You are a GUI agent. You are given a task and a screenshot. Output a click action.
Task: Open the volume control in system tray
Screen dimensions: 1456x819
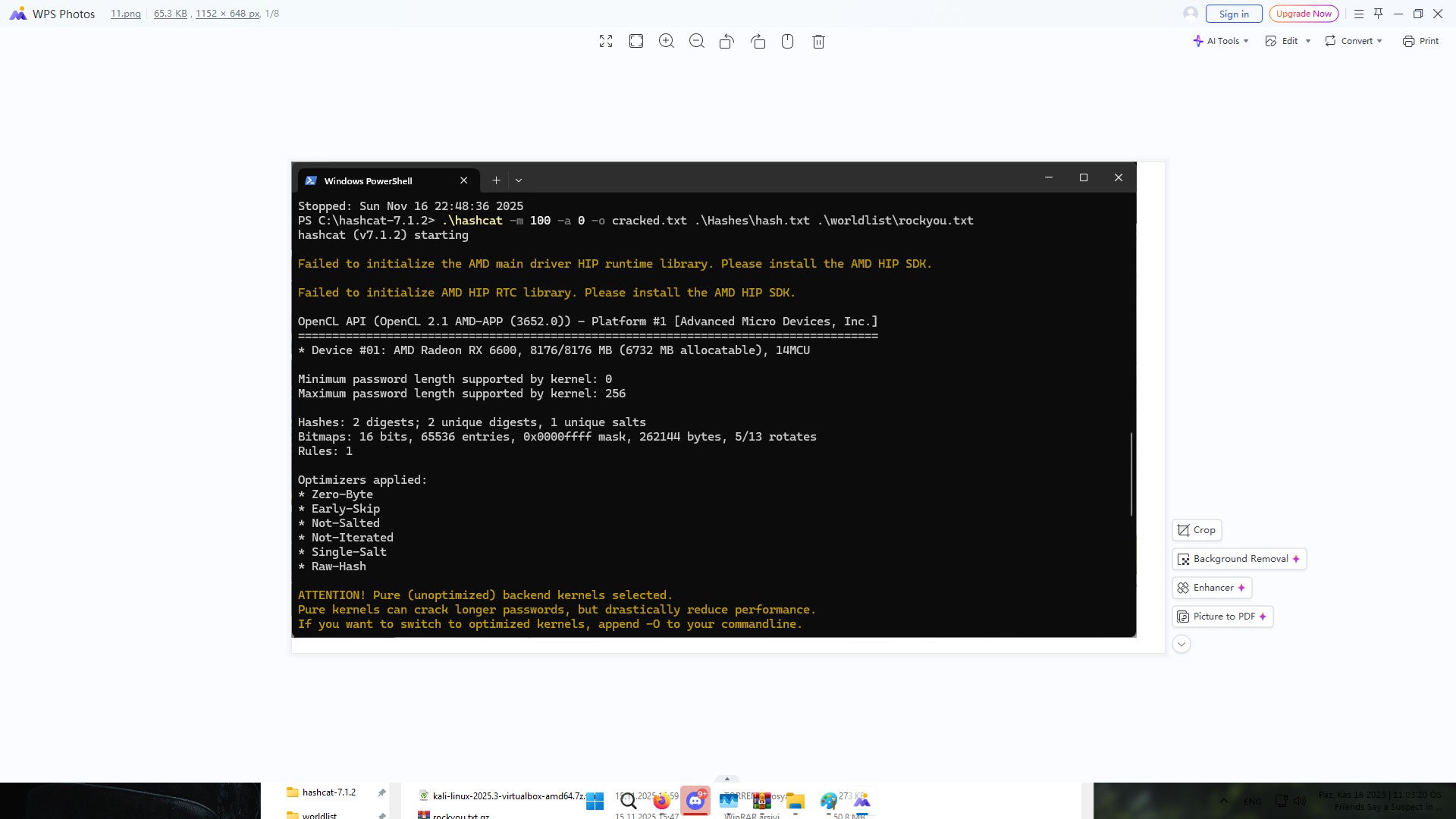(1300, 801)
